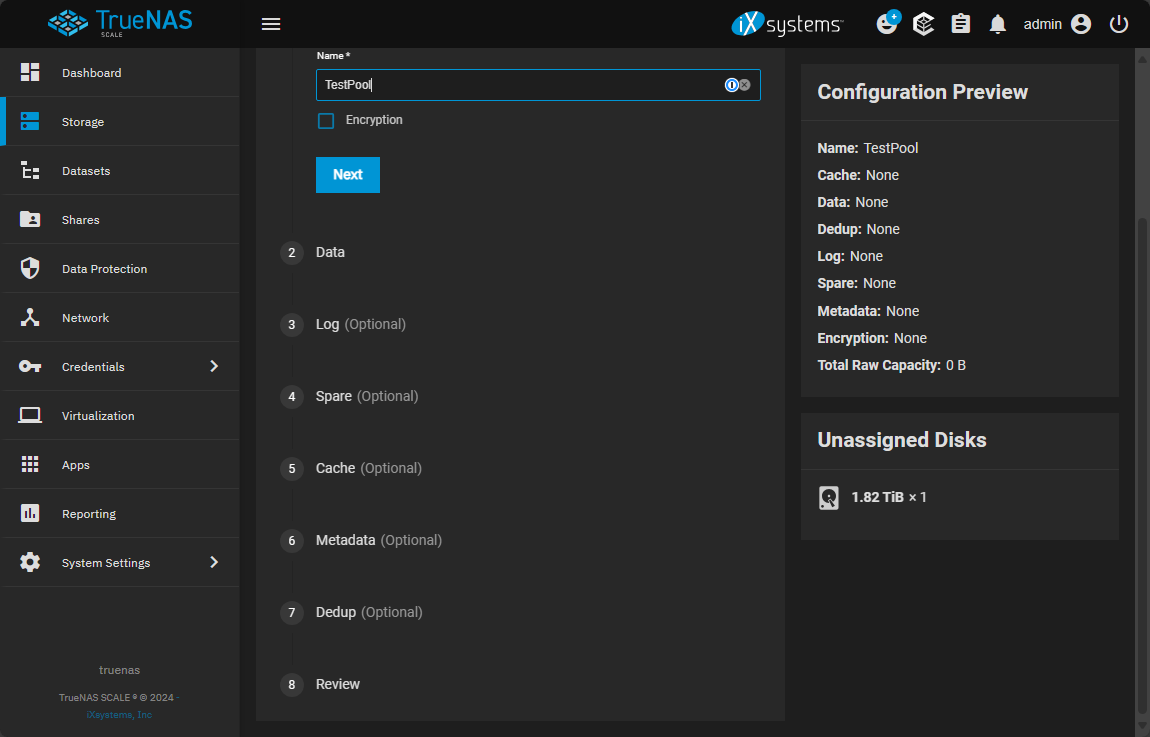Open the feedback smiley icon
This screenshot has width=1150, height=737.
[887, 23]
